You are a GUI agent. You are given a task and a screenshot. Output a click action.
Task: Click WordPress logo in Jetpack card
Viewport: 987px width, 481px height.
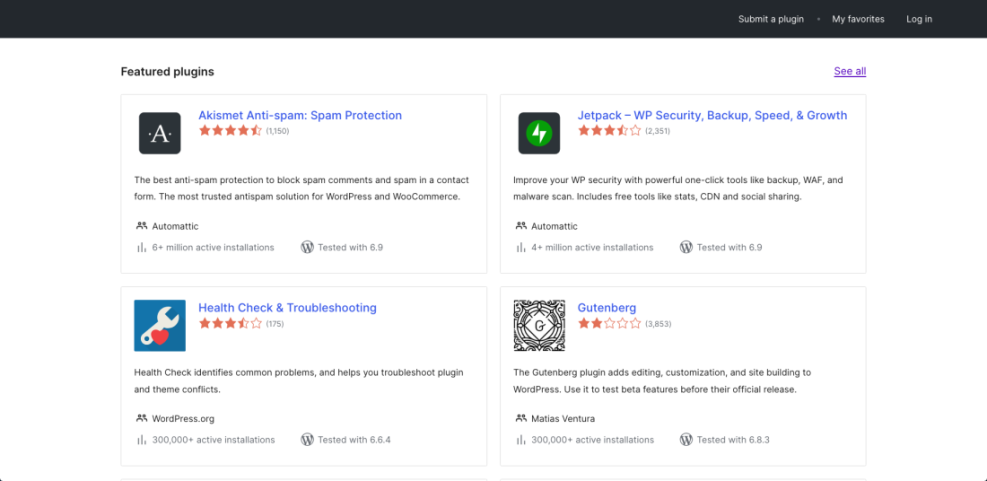click(686, 247)
